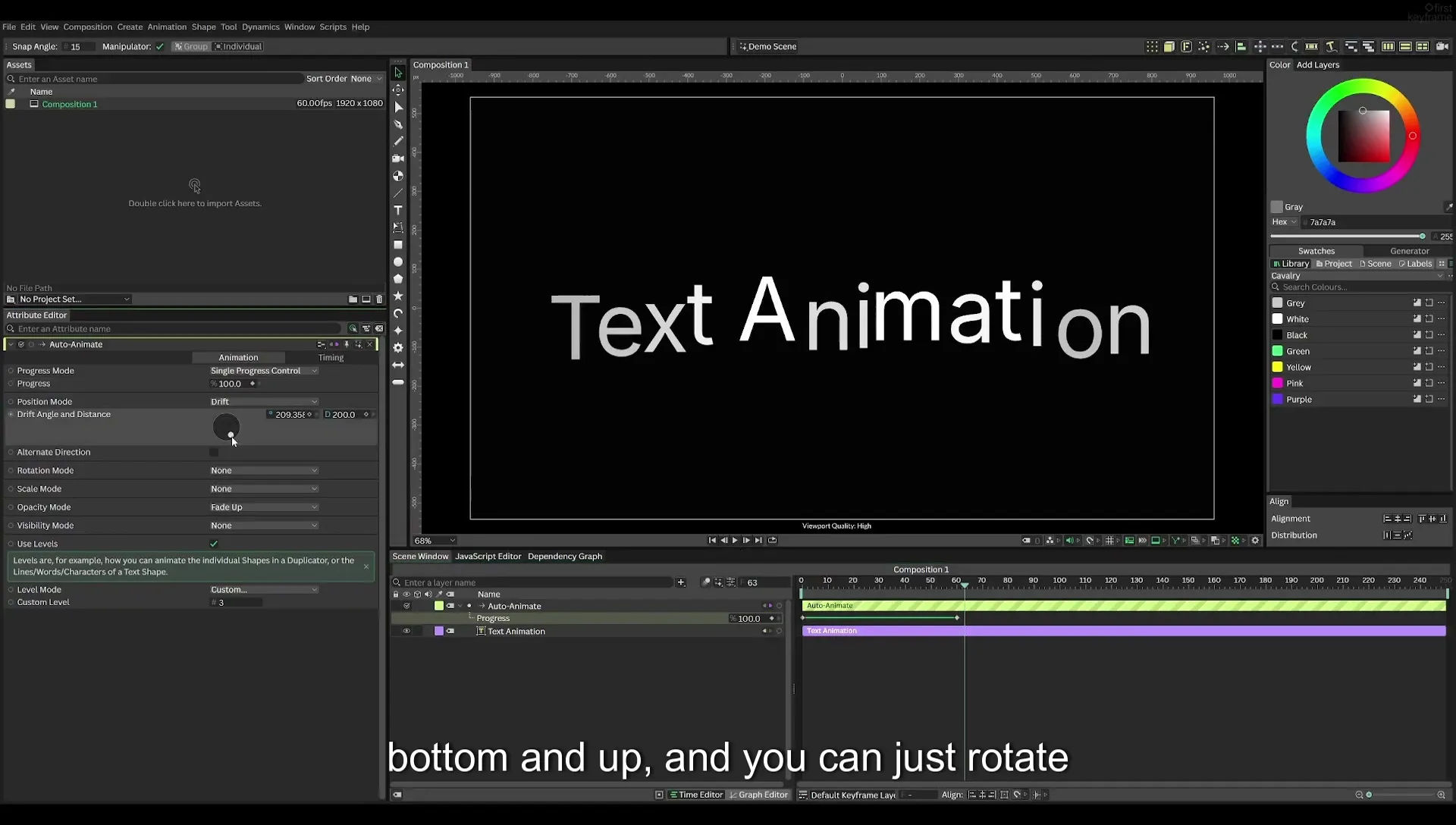The height and width of the screenshot is (825, 1456).
Task: Open Position Mode Drift dropdown
Action: [x=264, y=402]
